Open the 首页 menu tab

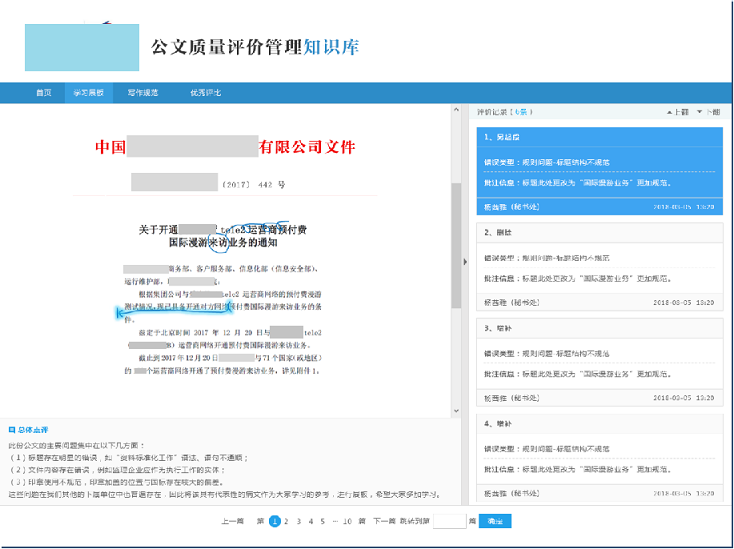(43, 92)
